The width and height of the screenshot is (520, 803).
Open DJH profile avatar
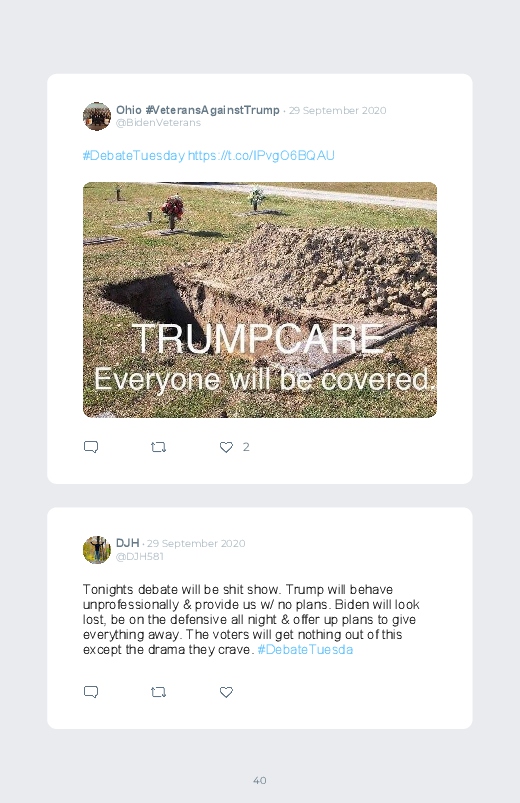click(x=97, y=550)
